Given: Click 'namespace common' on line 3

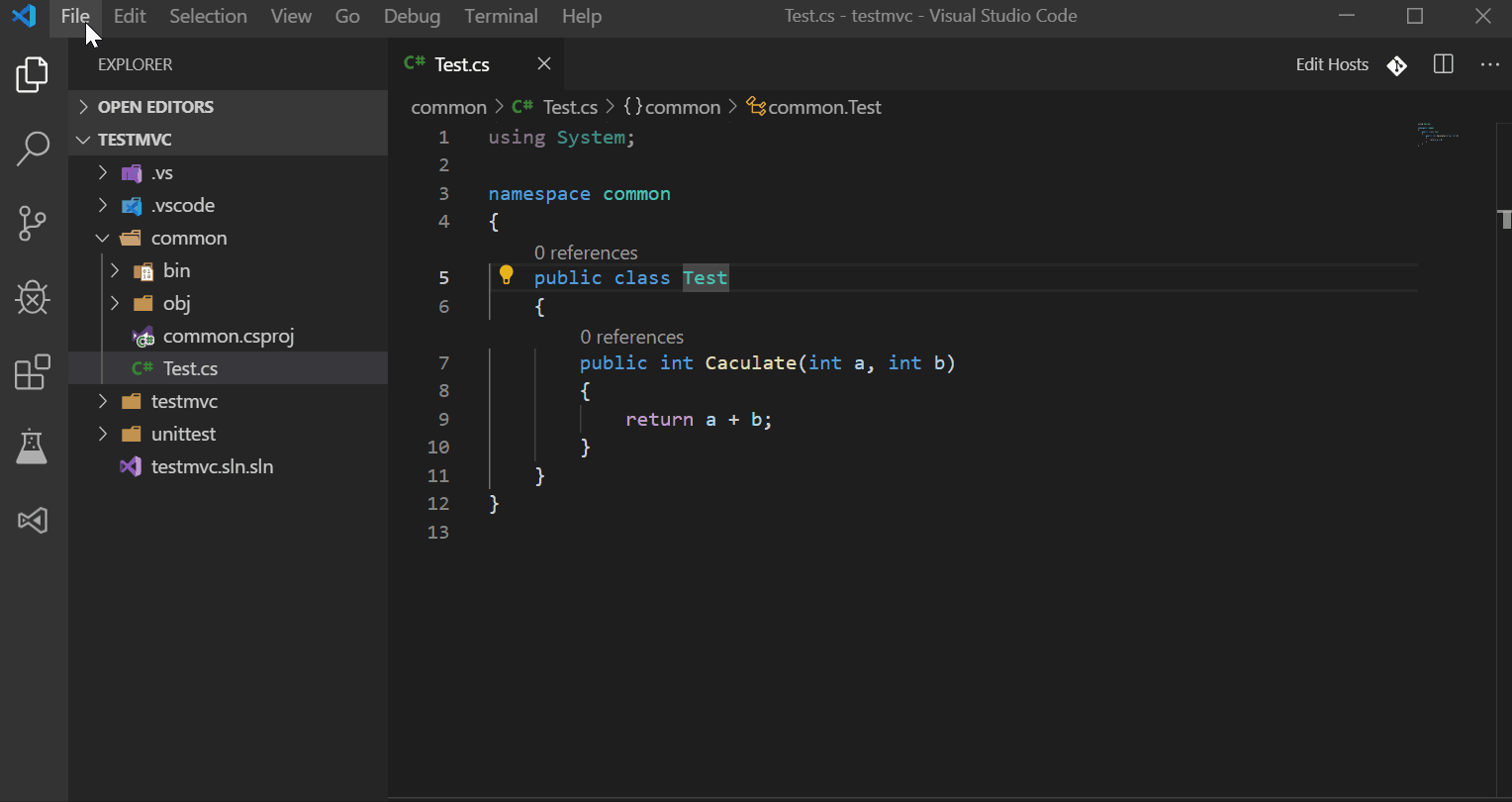Looking at the screenshot, I should pyautogui.click(x=580, y=194).
